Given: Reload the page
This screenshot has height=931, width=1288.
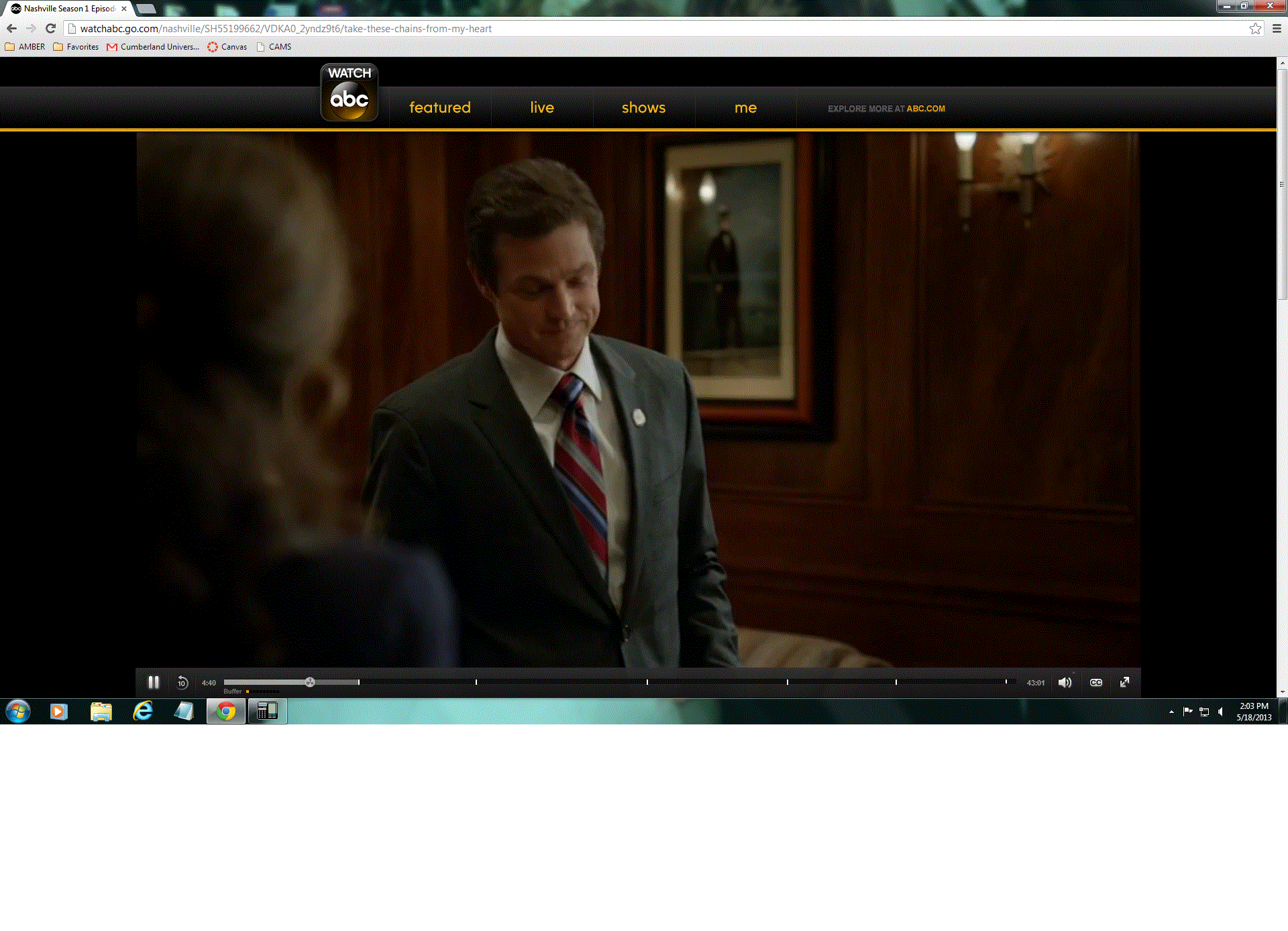Looking at the screenshot, I should tap(50, 28).
